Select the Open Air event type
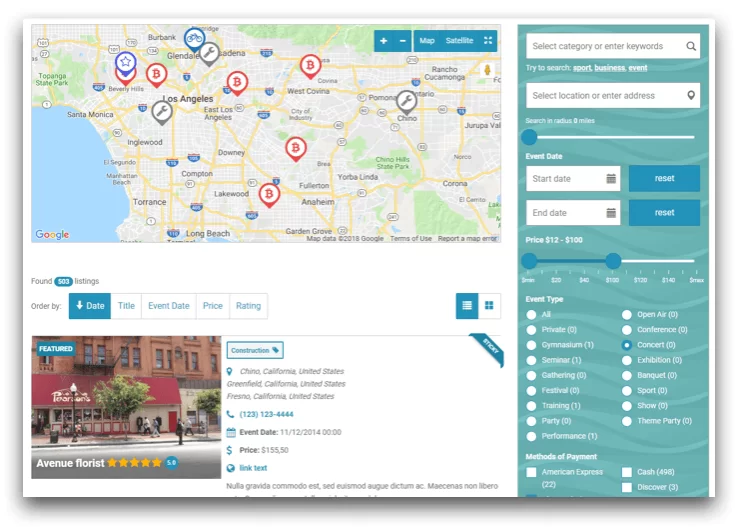Screen dimensions: 735x527 tap(627, 314)
